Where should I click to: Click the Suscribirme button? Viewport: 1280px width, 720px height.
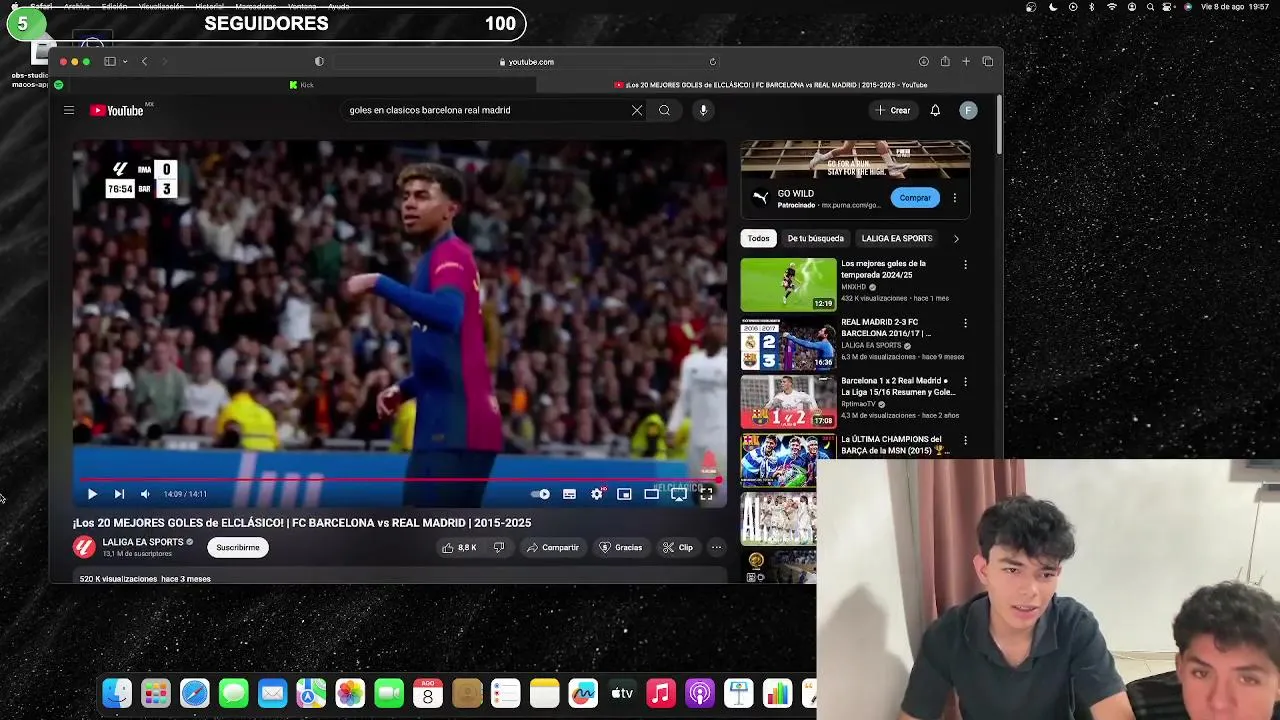point(238,547)
